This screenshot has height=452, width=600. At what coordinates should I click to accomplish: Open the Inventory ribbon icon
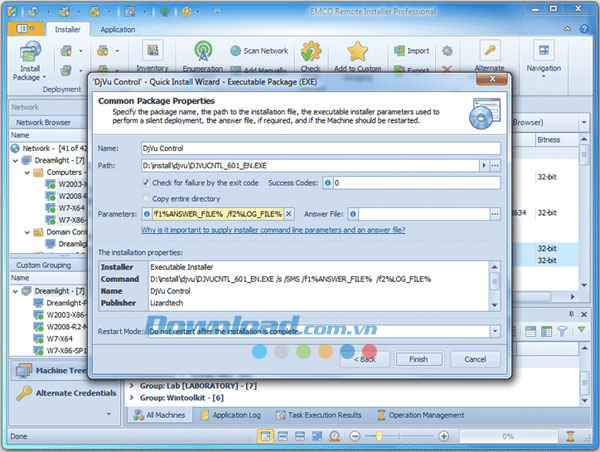(x=153, y=51)
